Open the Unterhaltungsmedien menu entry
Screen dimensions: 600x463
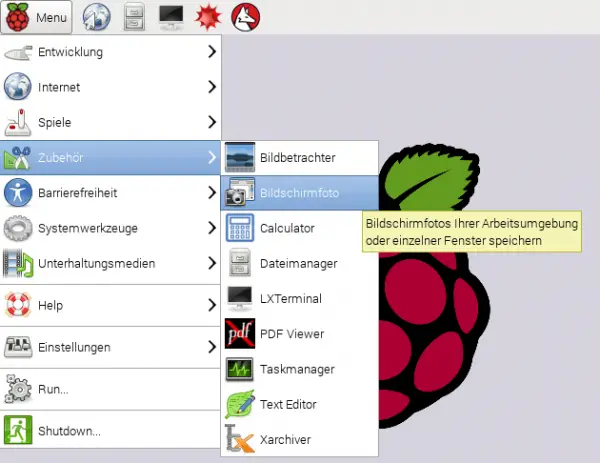tap(111, 263)
